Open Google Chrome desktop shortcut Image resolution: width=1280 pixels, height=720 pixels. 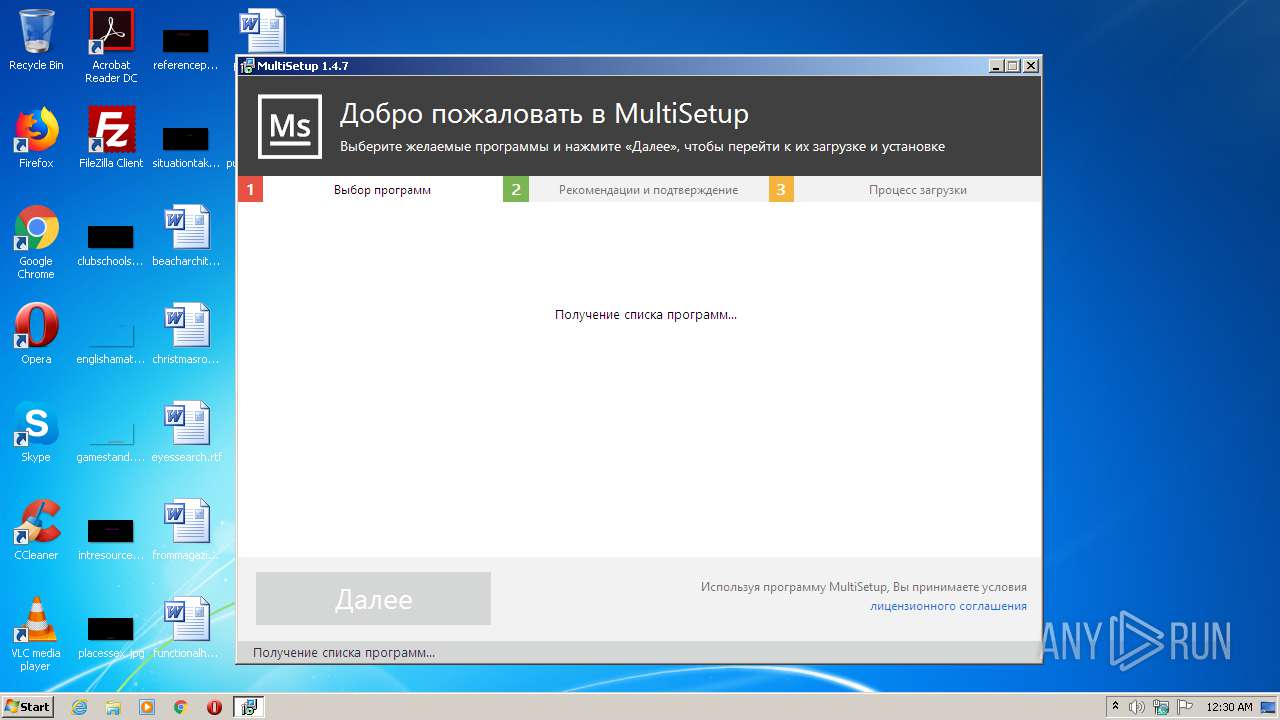pyautogui.click(x=36, y=242)
